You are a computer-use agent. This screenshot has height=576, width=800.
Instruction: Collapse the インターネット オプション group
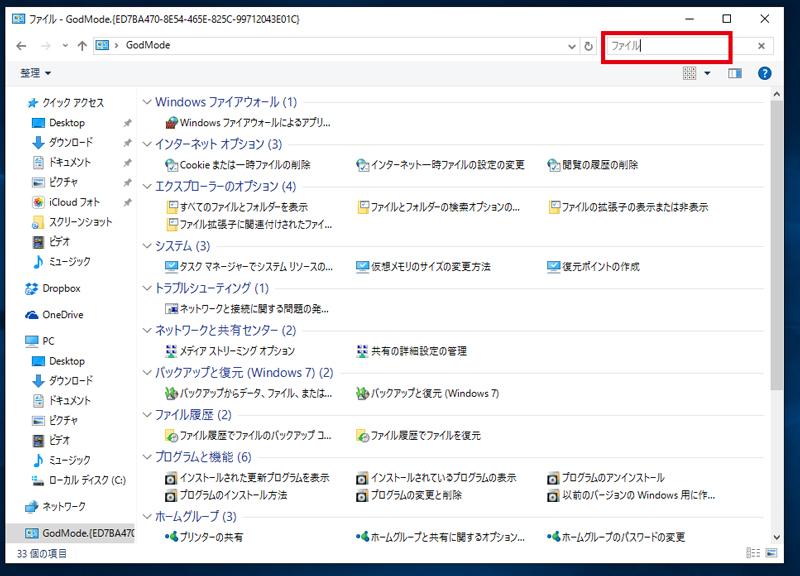[147, 144]
